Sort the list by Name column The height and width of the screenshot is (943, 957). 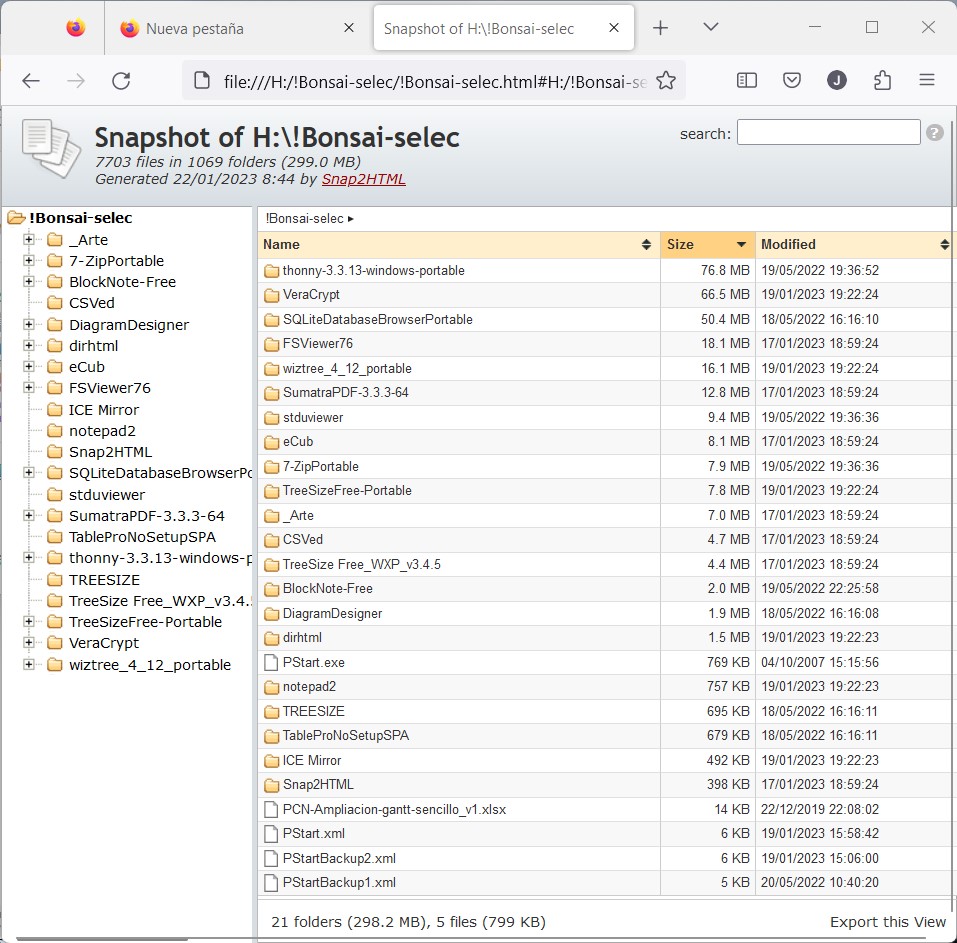click(457, 244)
